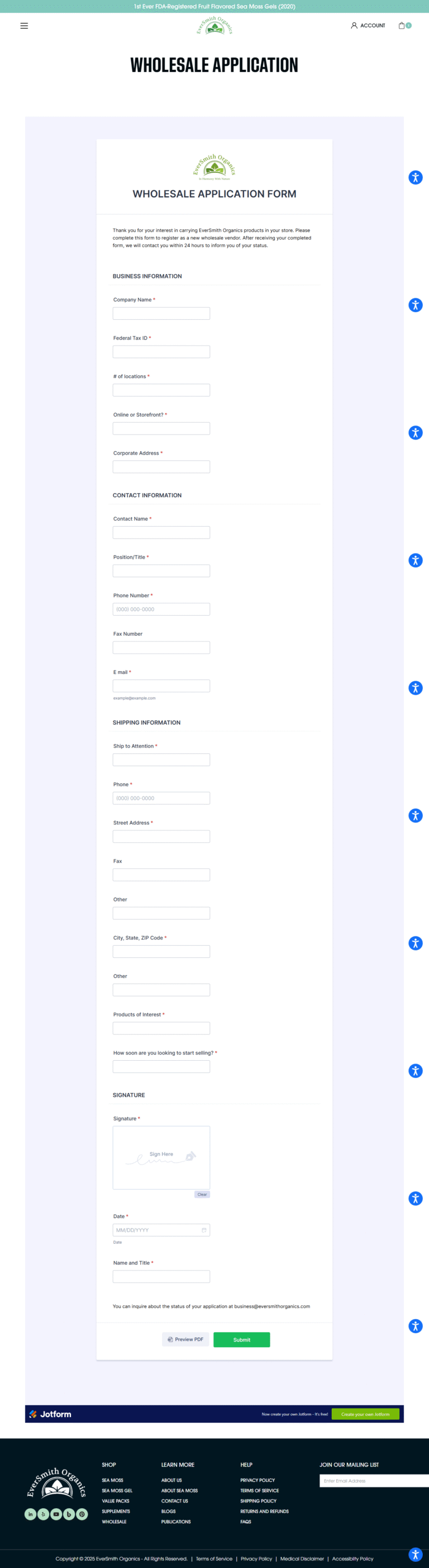Open the YouTube social icon
Screen dimensions: 429x1568
[x=56, y=1514]
